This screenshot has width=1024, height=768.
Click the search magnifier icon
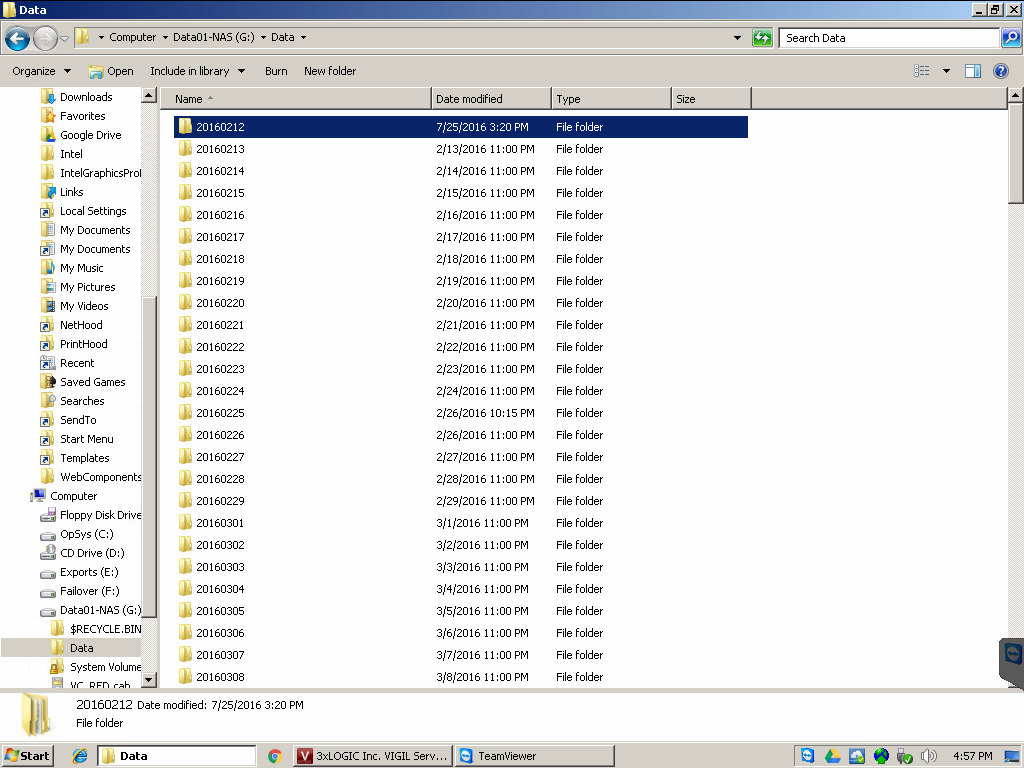[1010, 38]
